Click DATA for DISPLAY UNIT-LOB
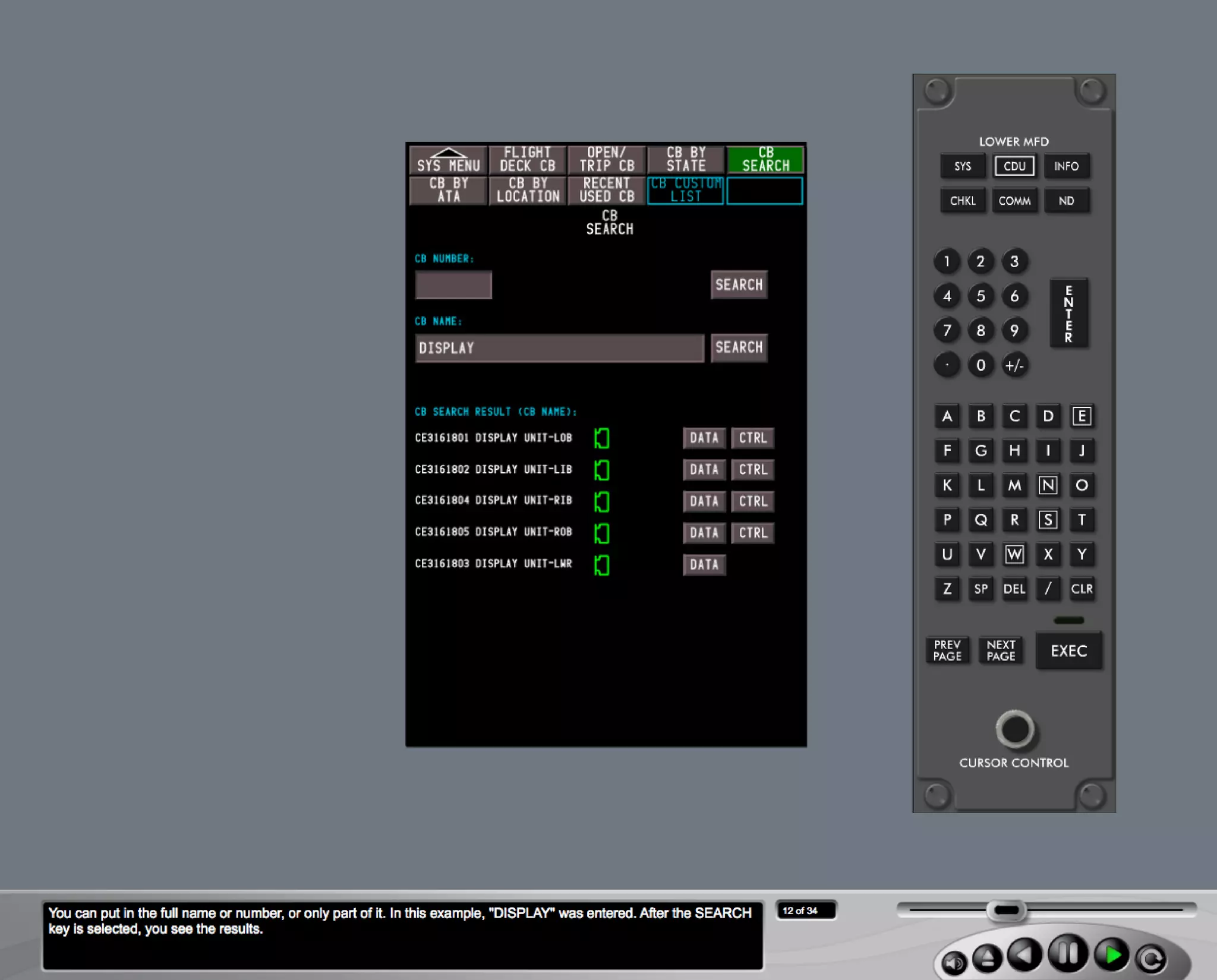This screenshot has height=980, width=1217. click(704, 438)
